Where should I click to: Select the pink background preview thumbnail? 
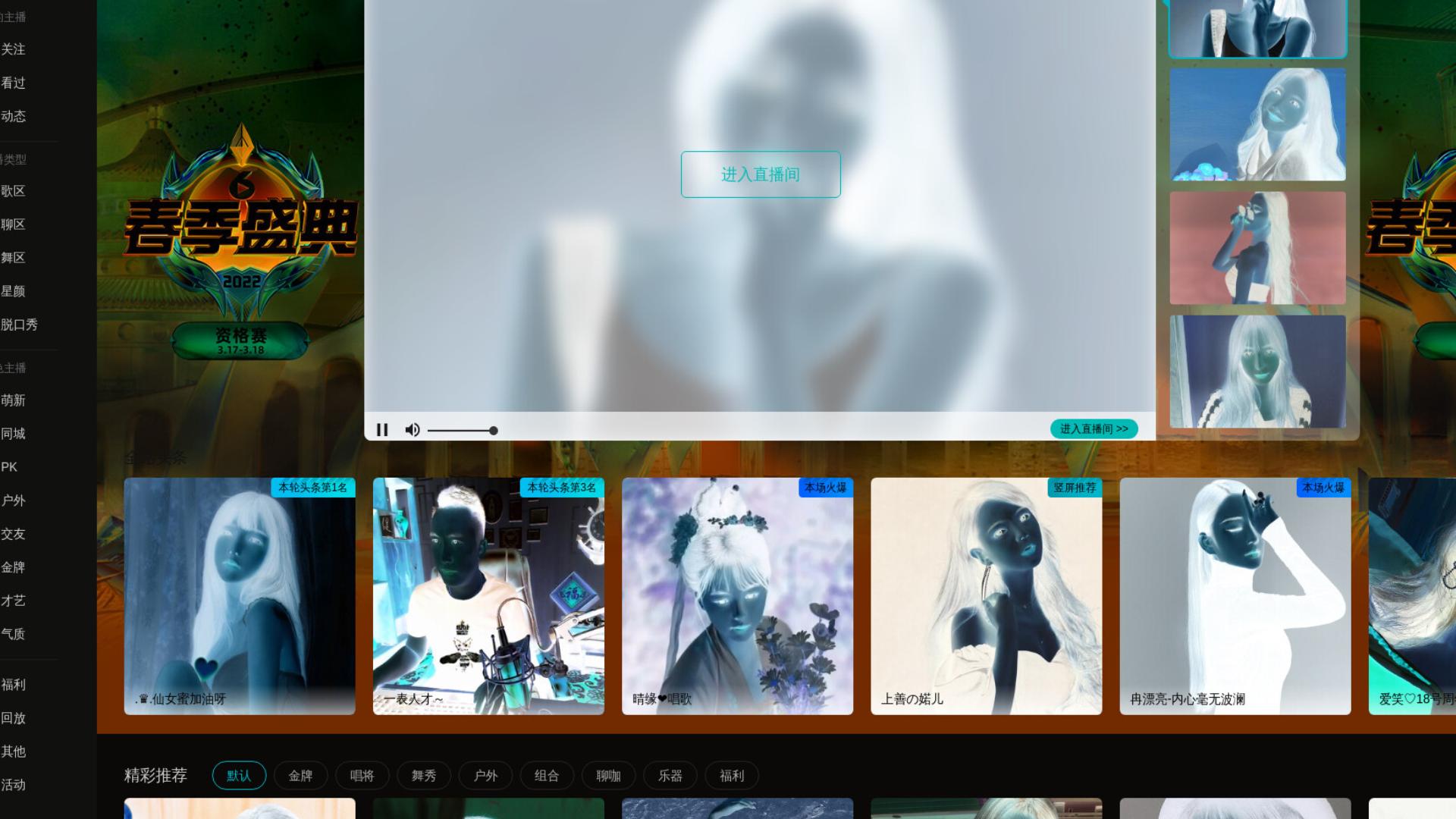(1257, 248)
